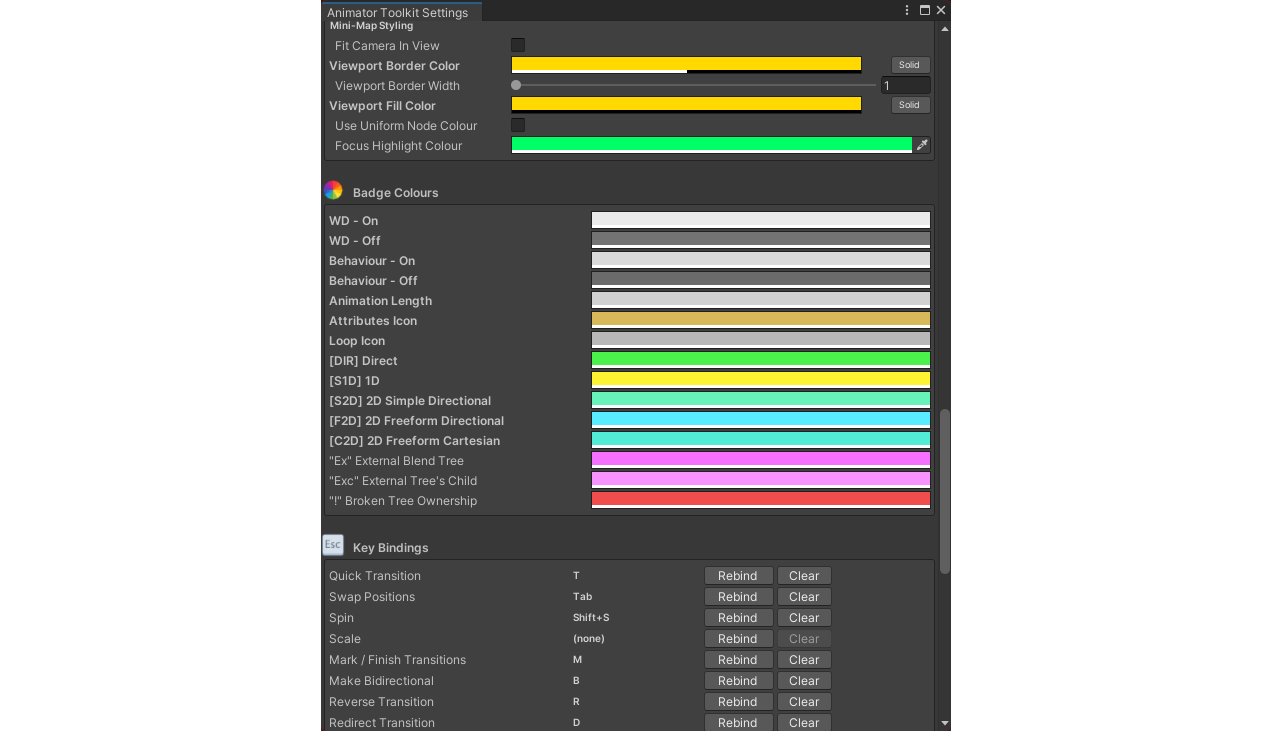The height and width of the screenshot is (731, 1272).
Task: Click the Attributes Icon label
Action: pos(373,321)
